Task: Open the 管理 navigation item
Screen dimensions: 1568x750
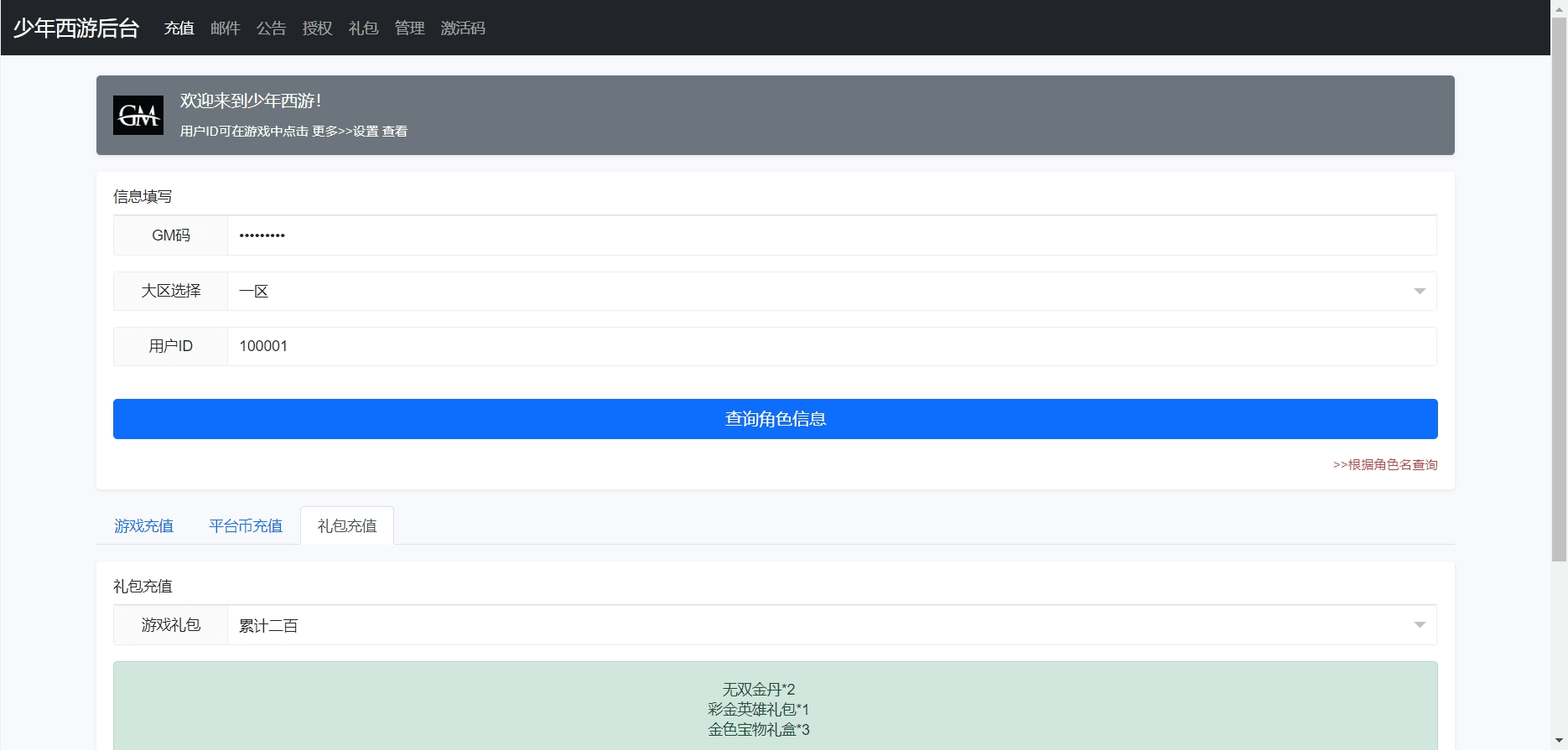Action: tap(410, 28)
